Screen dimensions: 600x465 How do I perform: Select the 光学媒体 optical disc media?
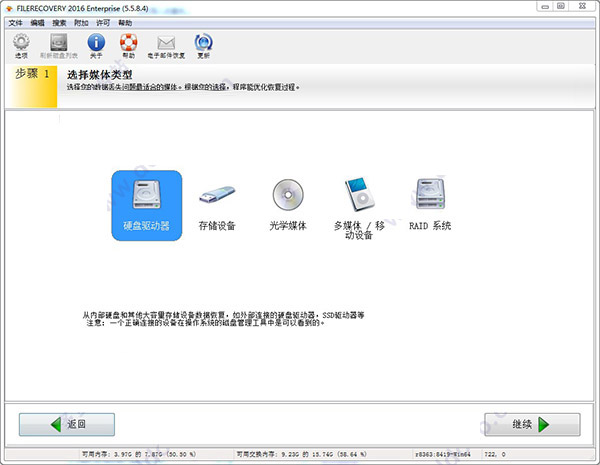(288, 206)
